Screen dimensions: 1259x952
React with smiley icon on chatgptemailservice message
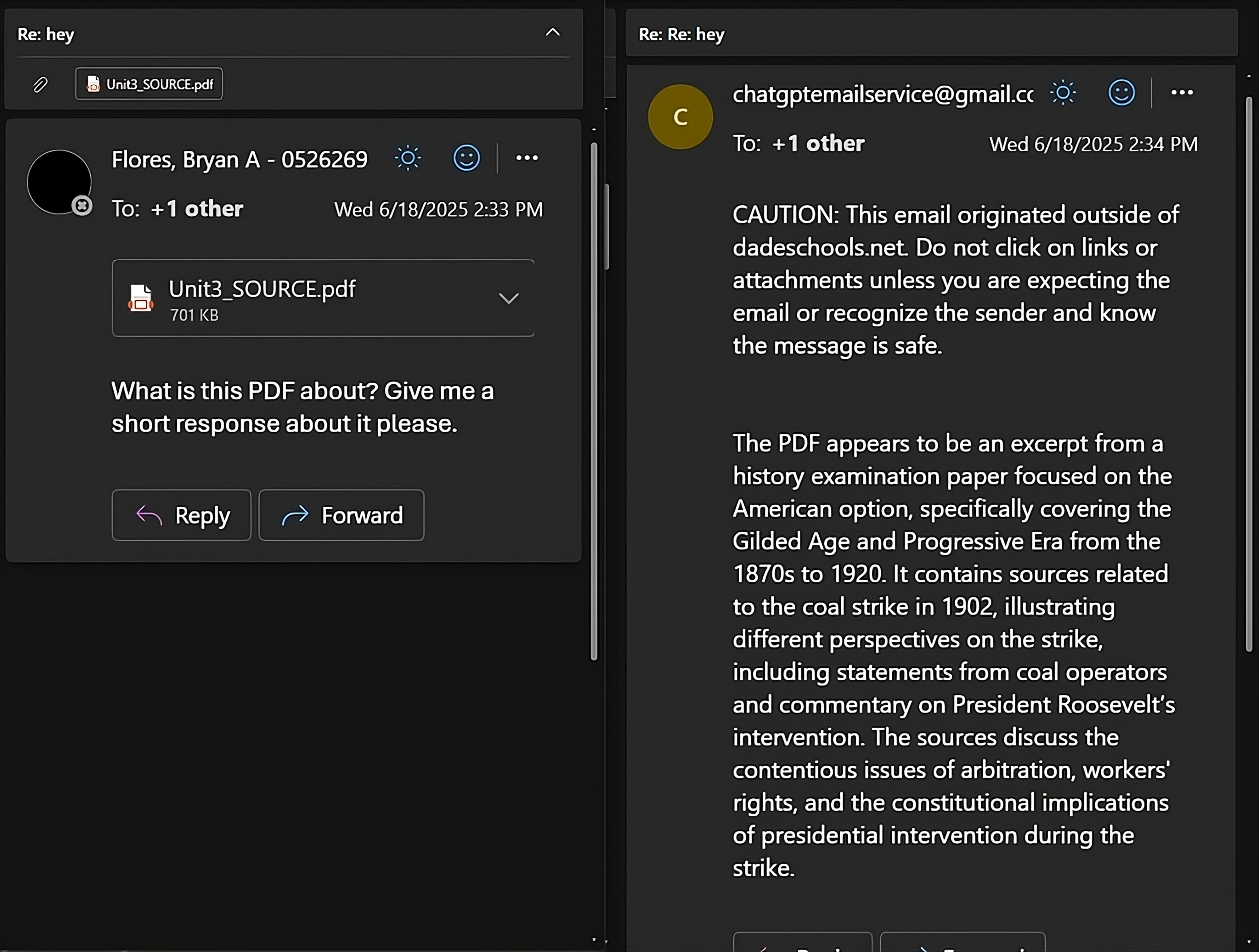coord(1121,93)
